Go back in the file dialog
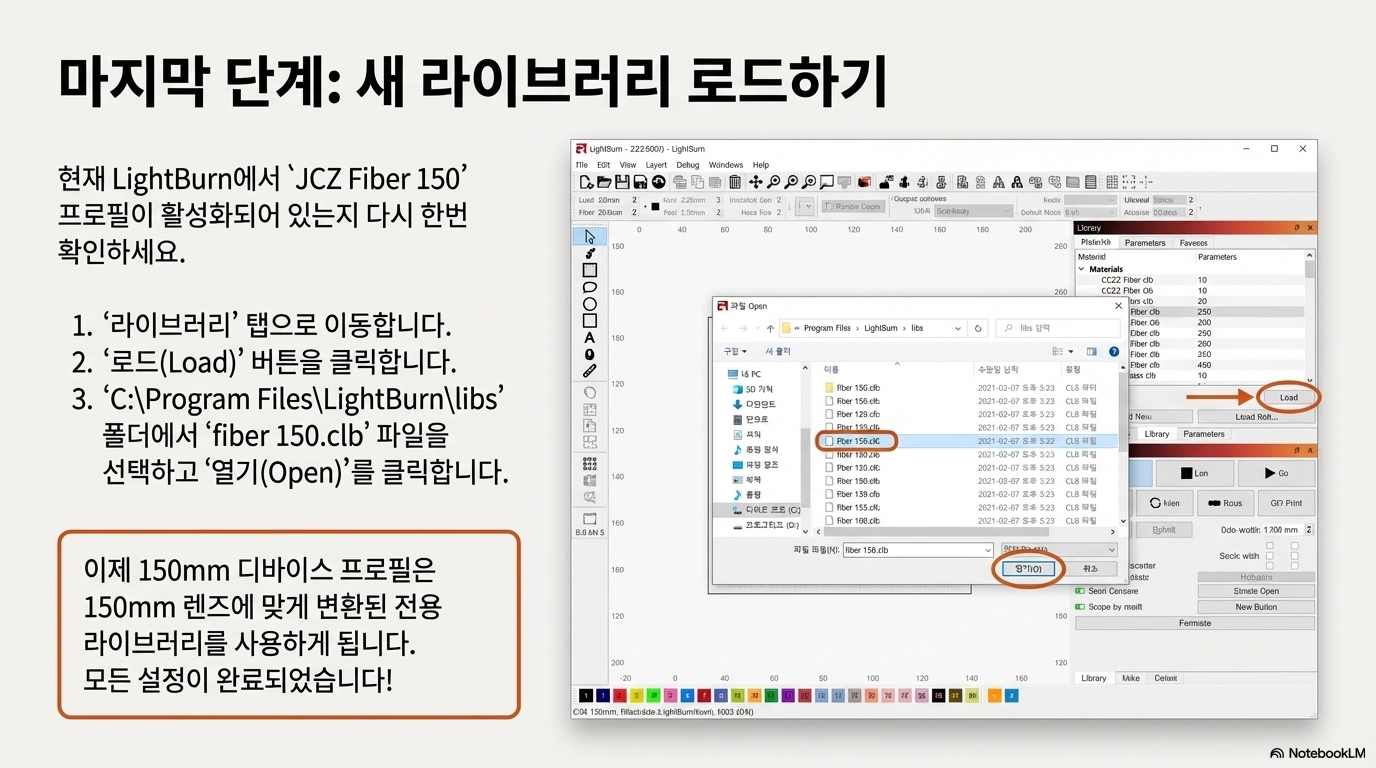Screen dimensions: 1376x768 click(725, 328)
